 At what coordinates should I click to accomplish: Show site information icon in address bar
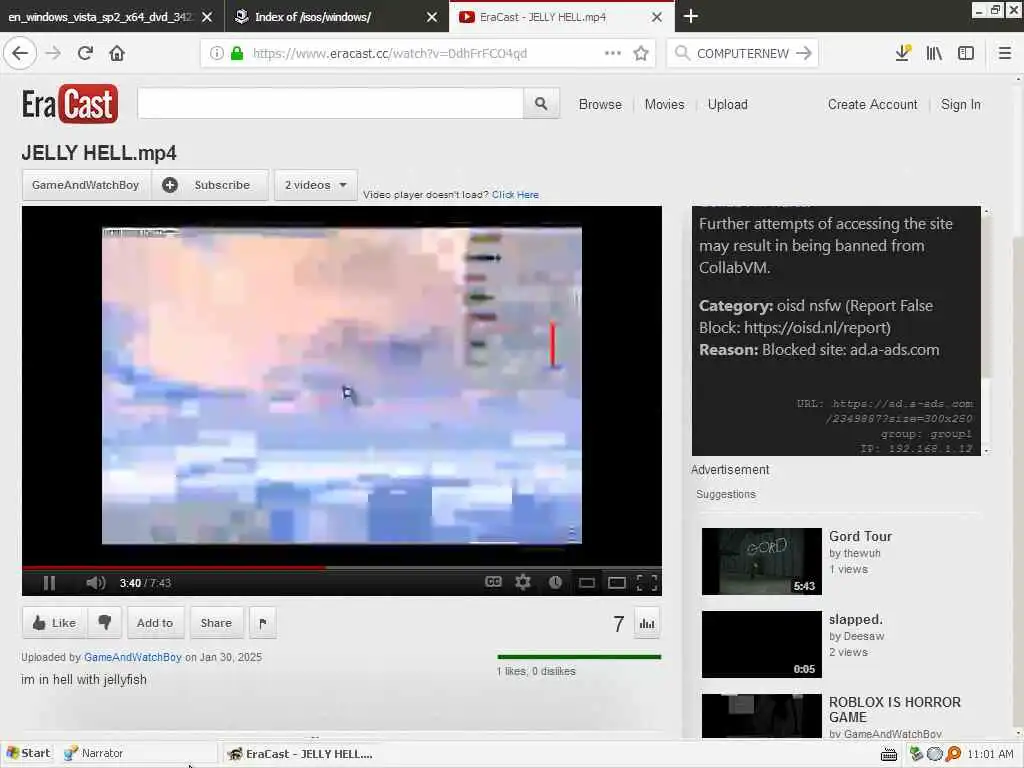217,53
